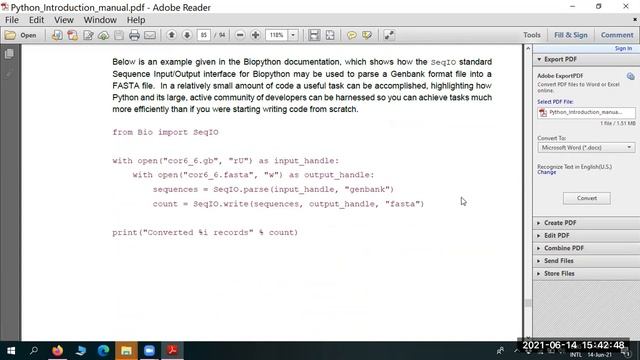The width and height of the screenshot is (640, 360).
Task: Click the Create PDF online toolbar icon
Action: [x=72, y=36]
